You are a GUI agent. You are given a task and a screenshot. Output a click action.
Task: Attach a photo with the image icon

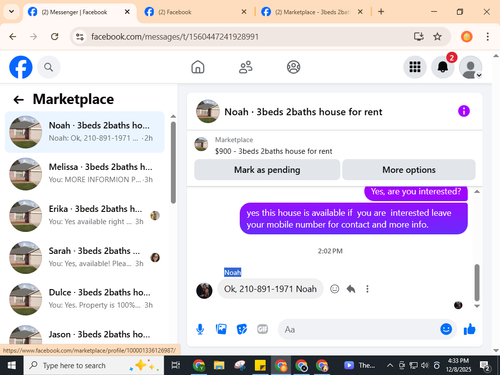coord(221,329)
